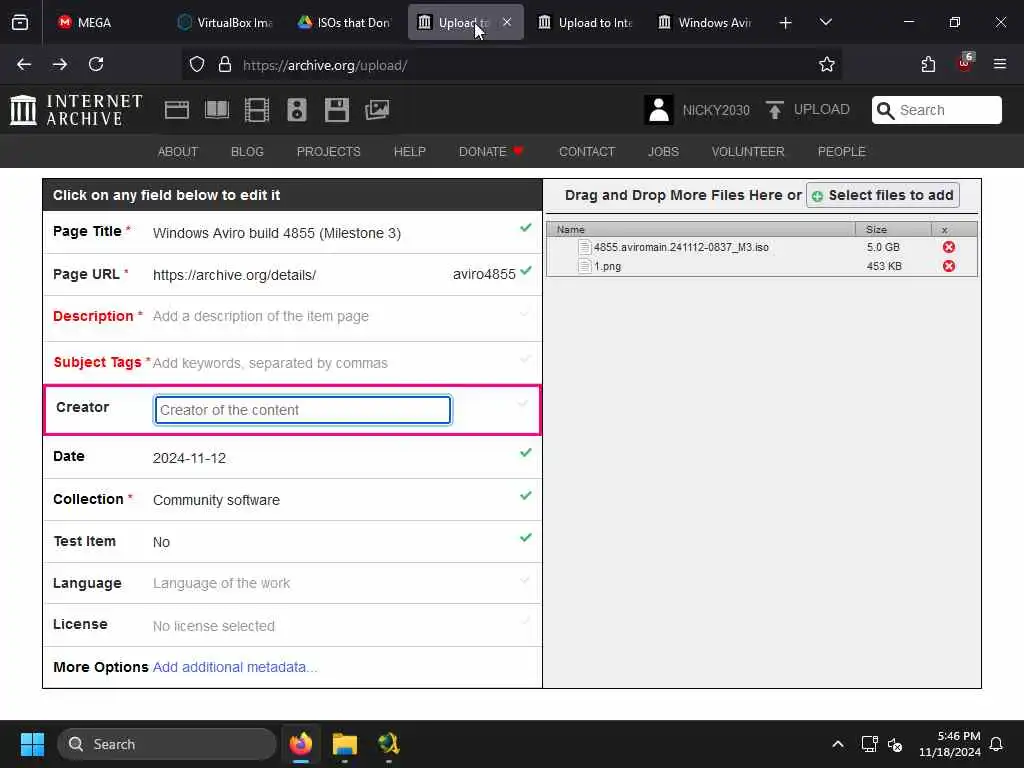The width and height of the screenshot is (1024, 768).
Task: Show hidden system tray icons chevron
Action: pyautogui.click(x=838, y=744)
